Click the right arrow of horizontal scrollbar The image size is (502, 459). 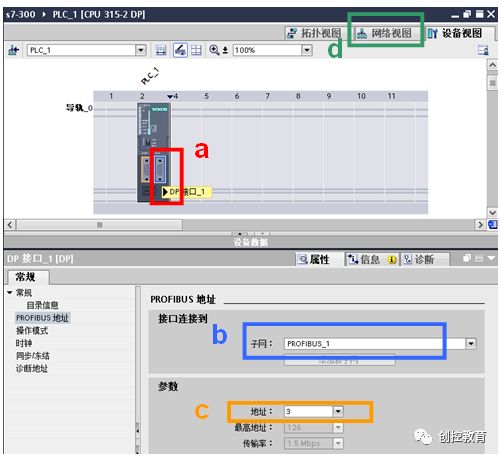[480, 225]
